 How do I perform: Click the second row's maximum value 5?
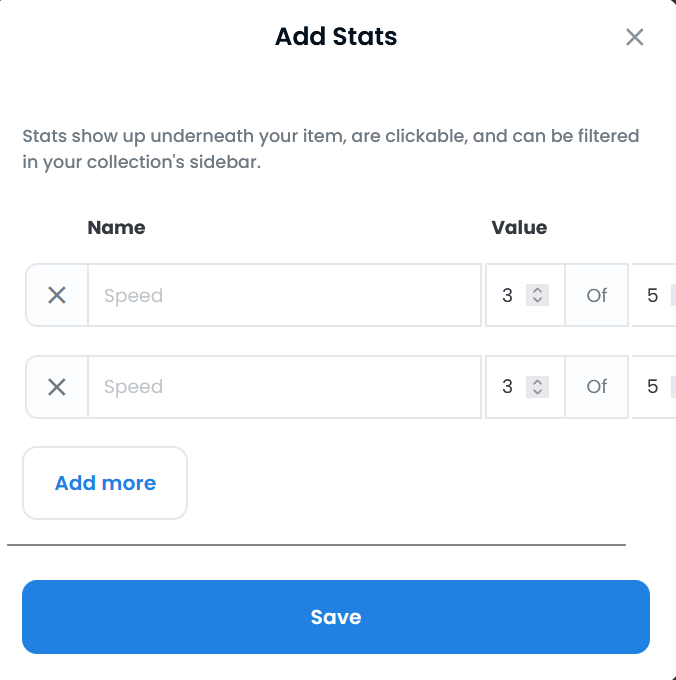click(x=652, y=387)
